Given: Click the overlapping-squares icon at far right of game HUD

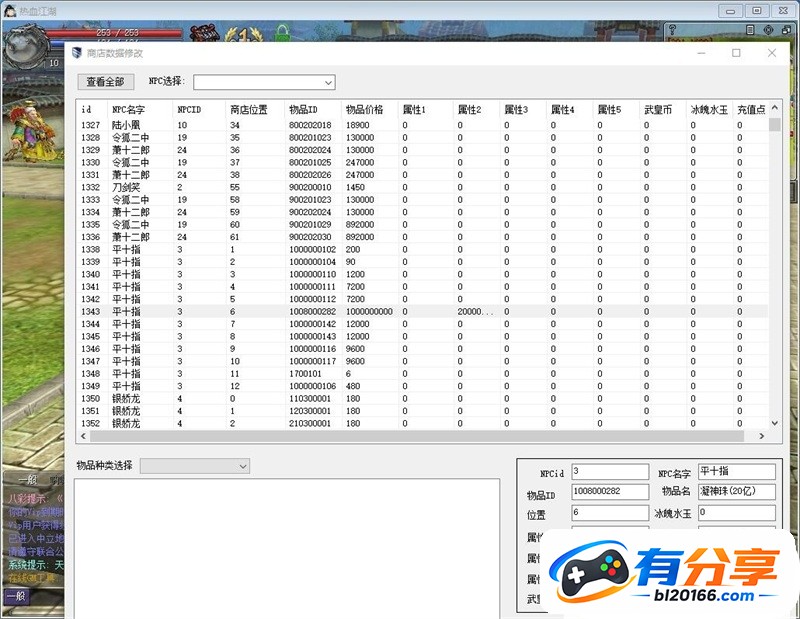Looking at the screenshot, I should tap(786, 30).
